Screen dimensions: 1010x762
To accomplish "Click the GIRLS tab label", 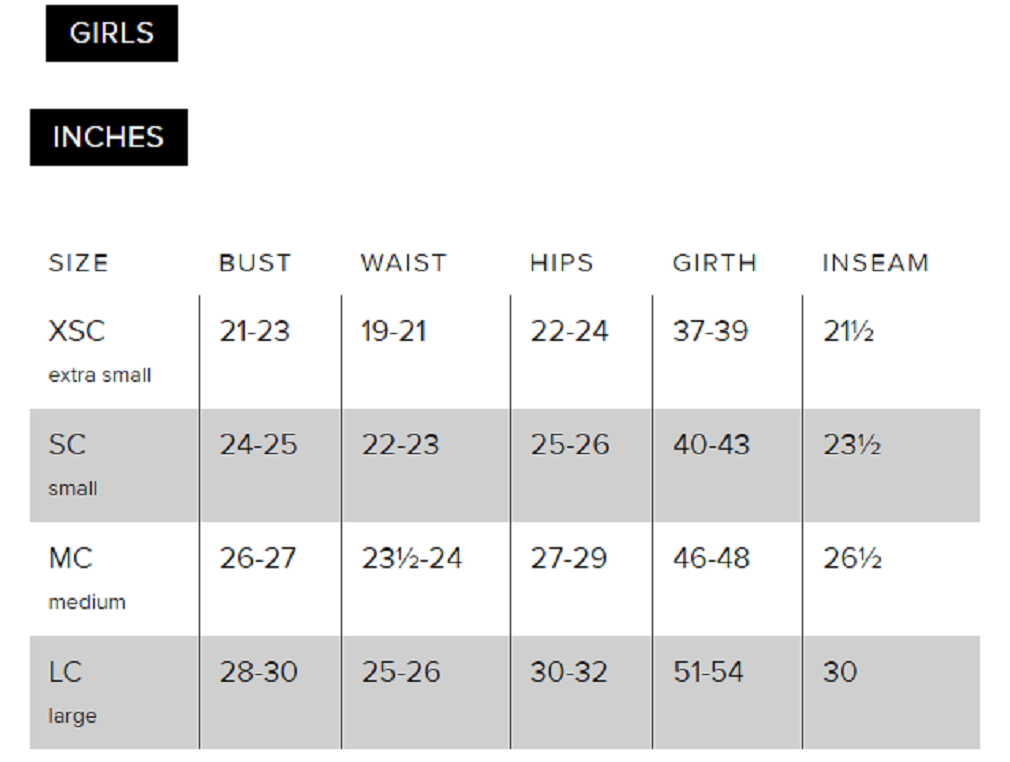I will click(111, 33).
